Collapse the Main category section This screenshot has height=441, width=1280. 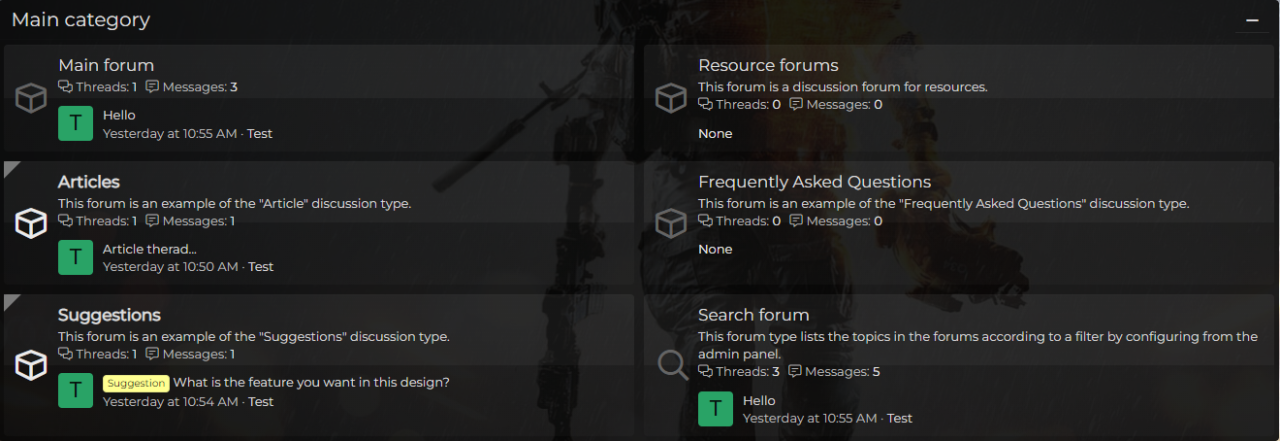pos(1251,20)
